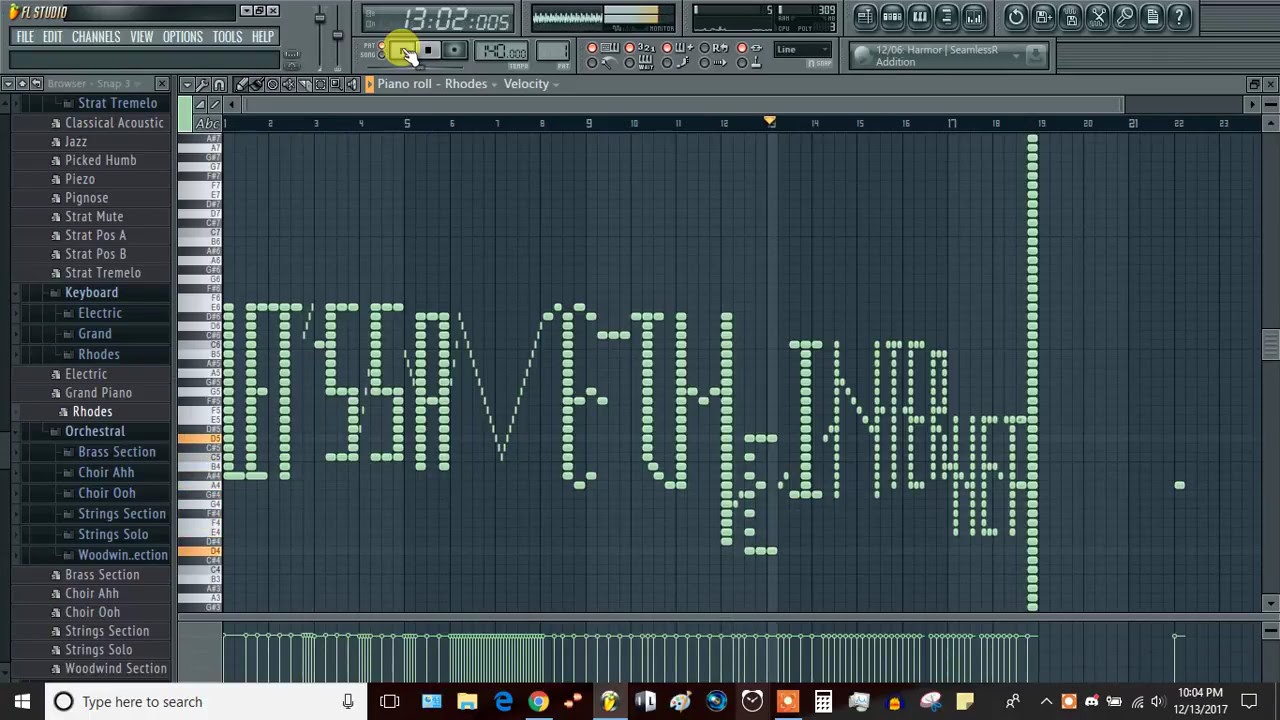
Task: Select Rhodes under Grand Piano
Action: point(92,411)
